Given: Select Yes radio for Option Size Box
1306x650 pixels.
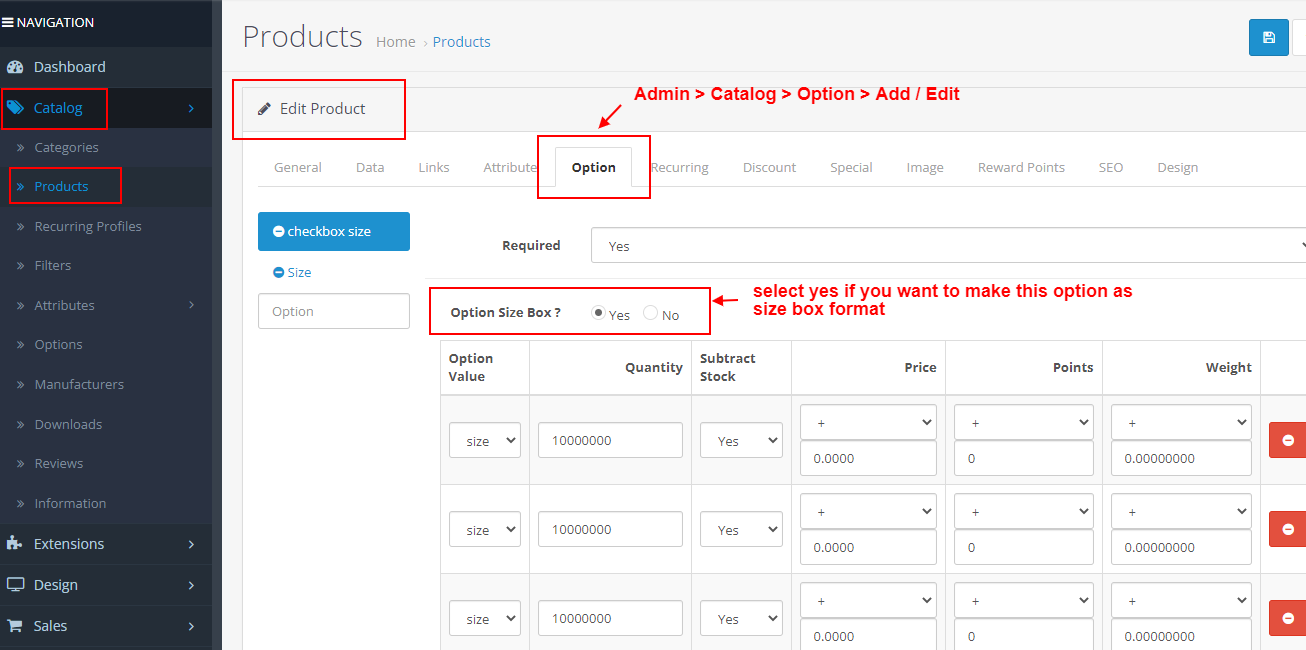Looking at the screenshot, I should (598, 313).
